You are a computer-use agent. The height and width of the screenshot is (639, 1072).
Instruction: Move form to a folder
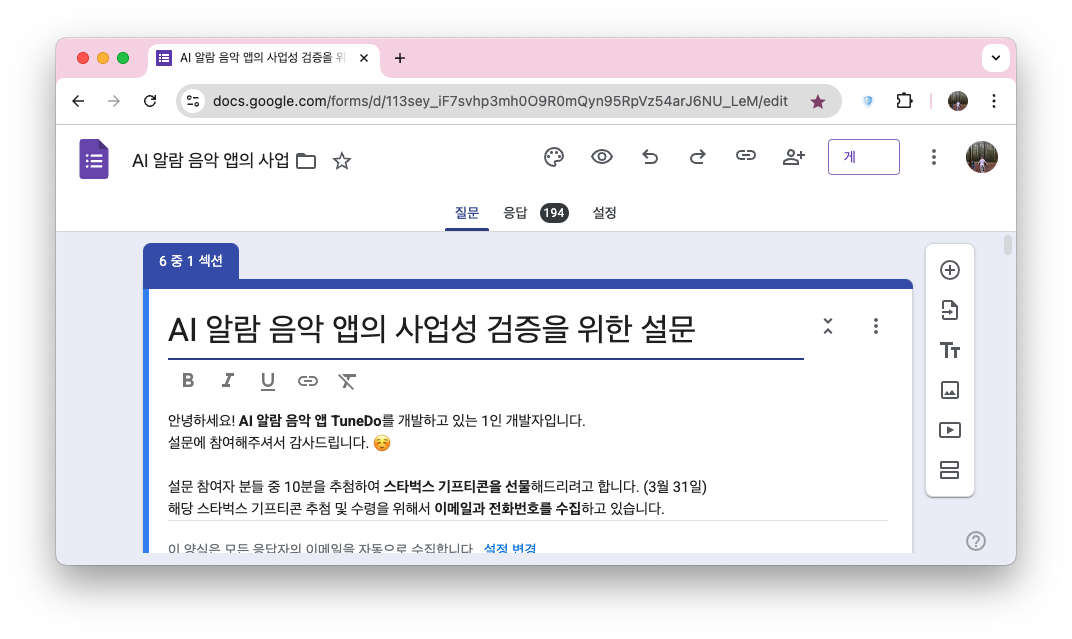306,161
